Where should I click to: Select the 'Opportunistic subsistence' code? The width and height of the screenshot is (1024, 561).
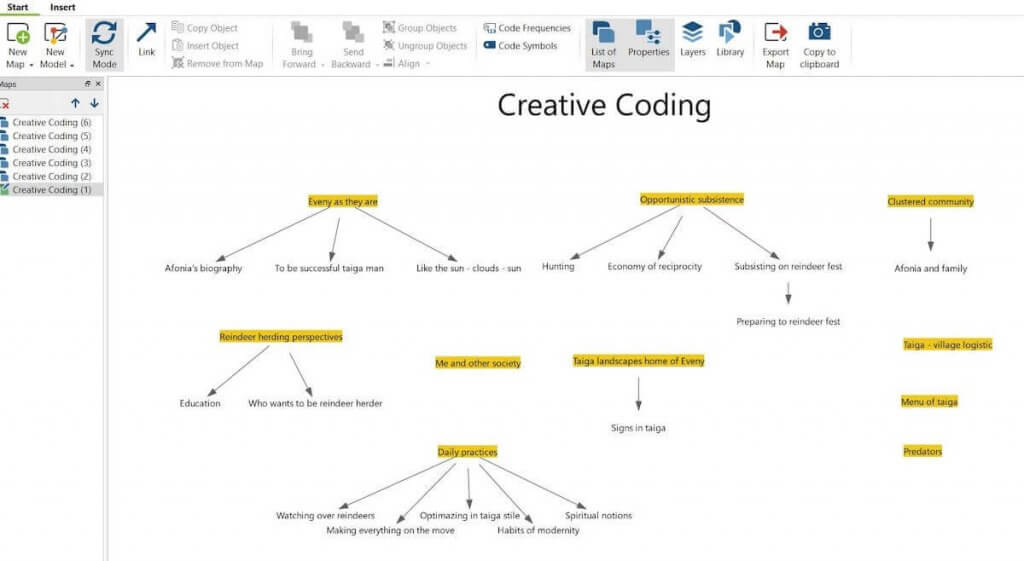pos(692,199)
